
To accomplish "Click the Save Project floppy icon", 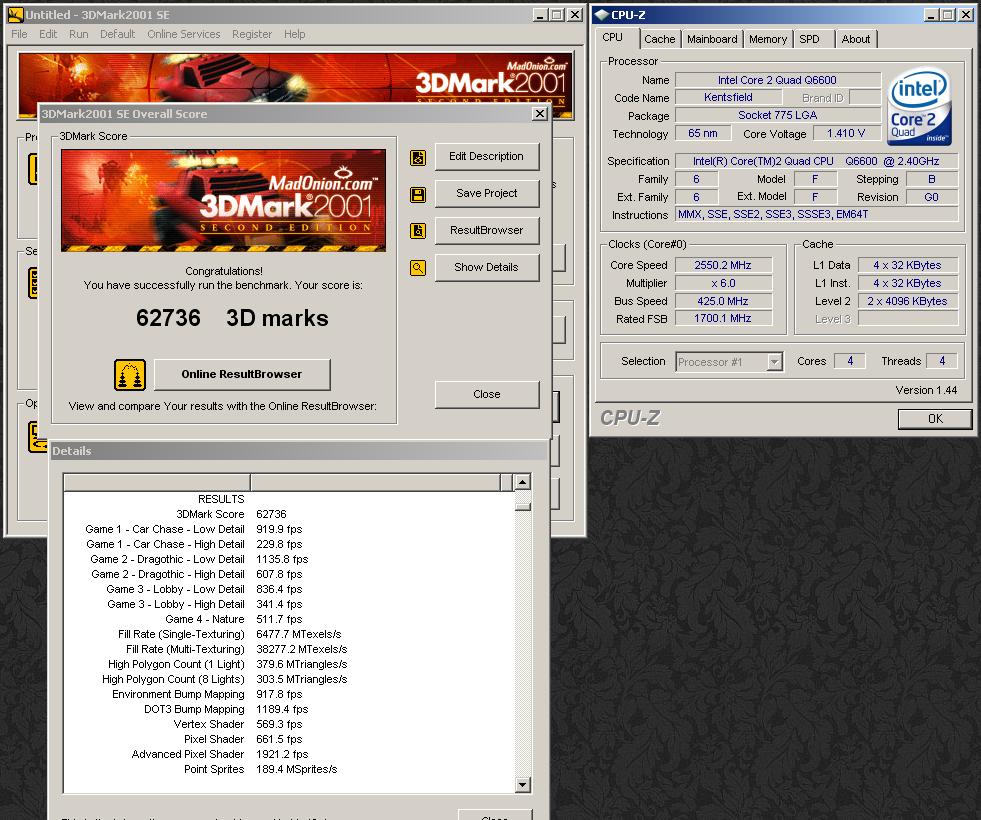I will 418,195.
